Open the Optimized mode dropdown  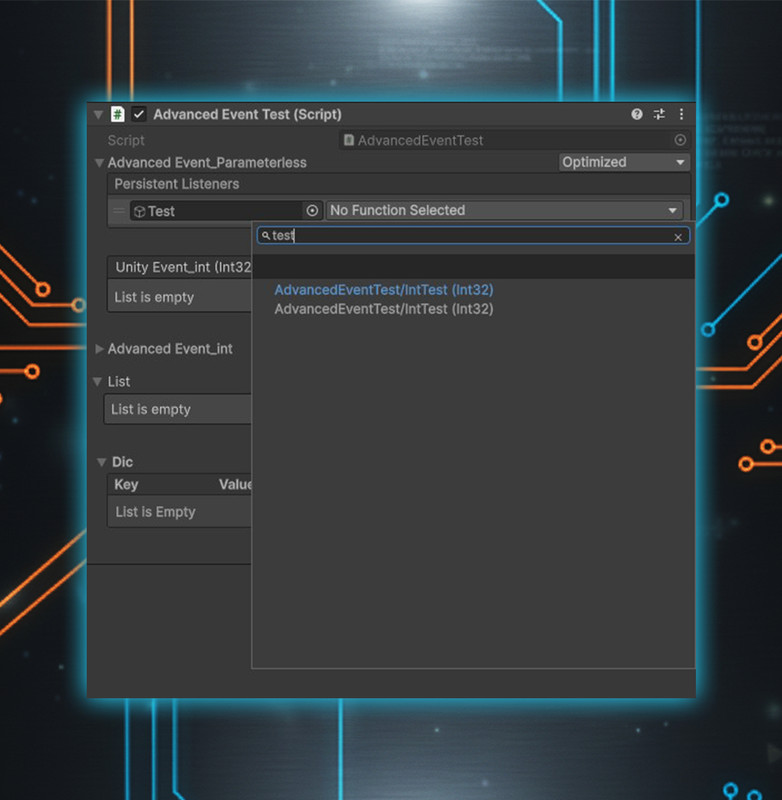pos(624,162)
